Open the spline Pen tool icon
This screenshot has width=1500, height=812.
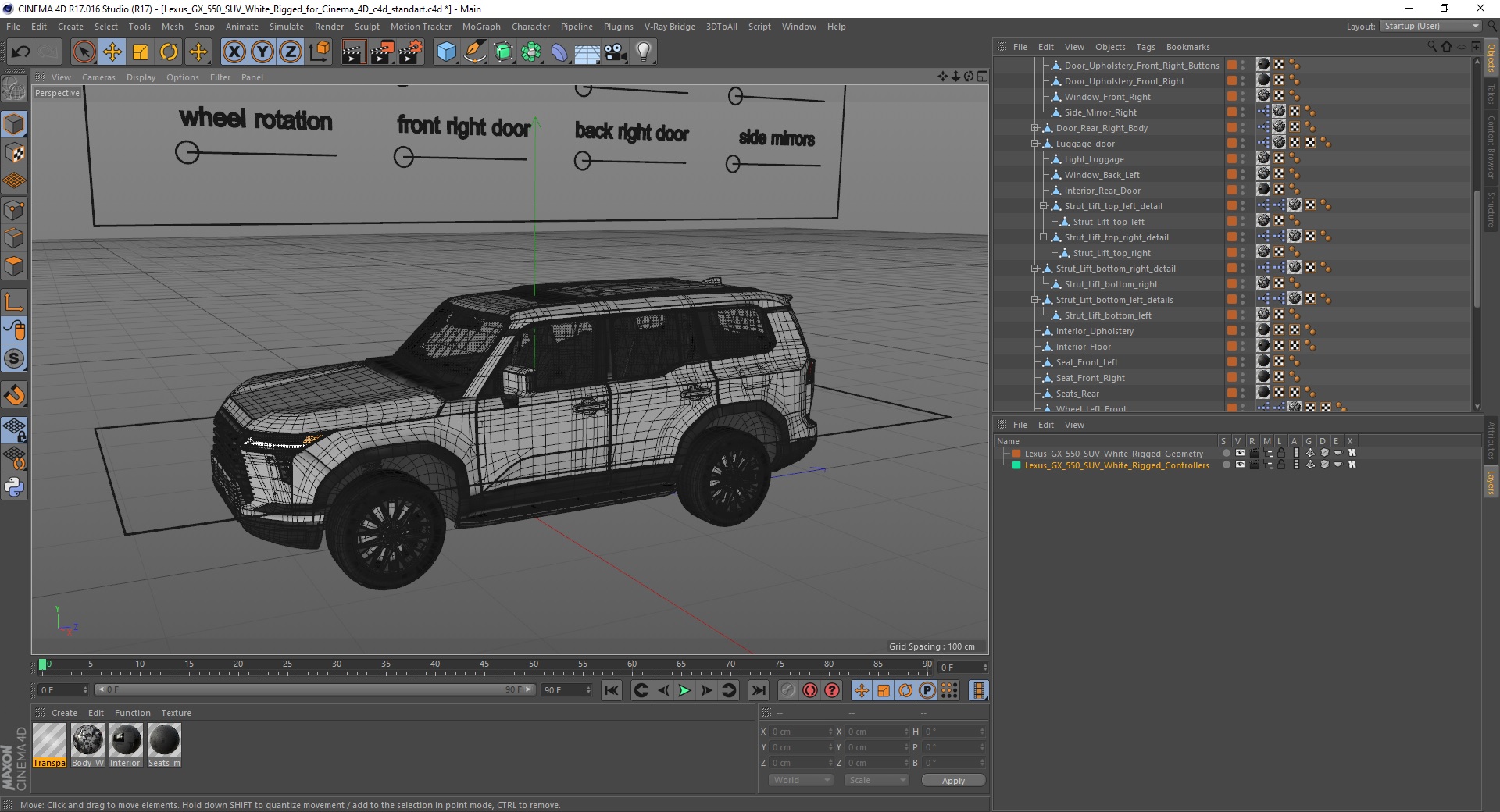click(x=475, y=52)
